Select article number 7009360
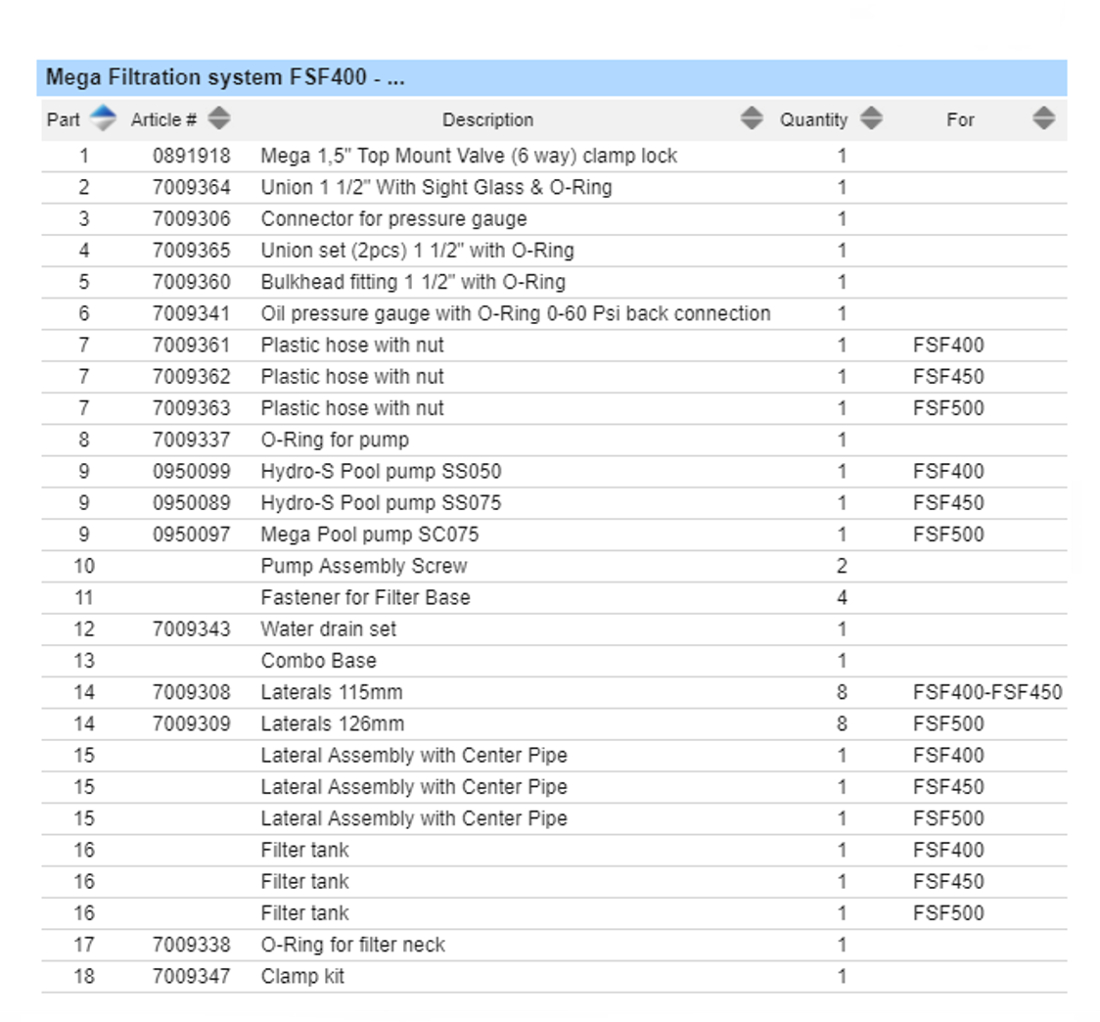1100x1022 pixels. 192,282
